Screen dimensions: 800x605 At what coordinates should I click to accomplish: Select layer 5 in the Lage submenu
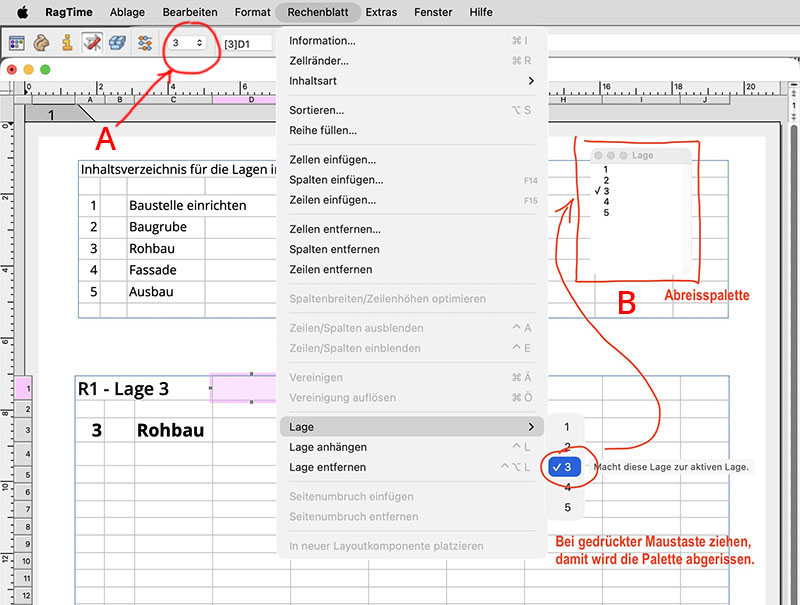pyautogui.click(x=567, y=507)
